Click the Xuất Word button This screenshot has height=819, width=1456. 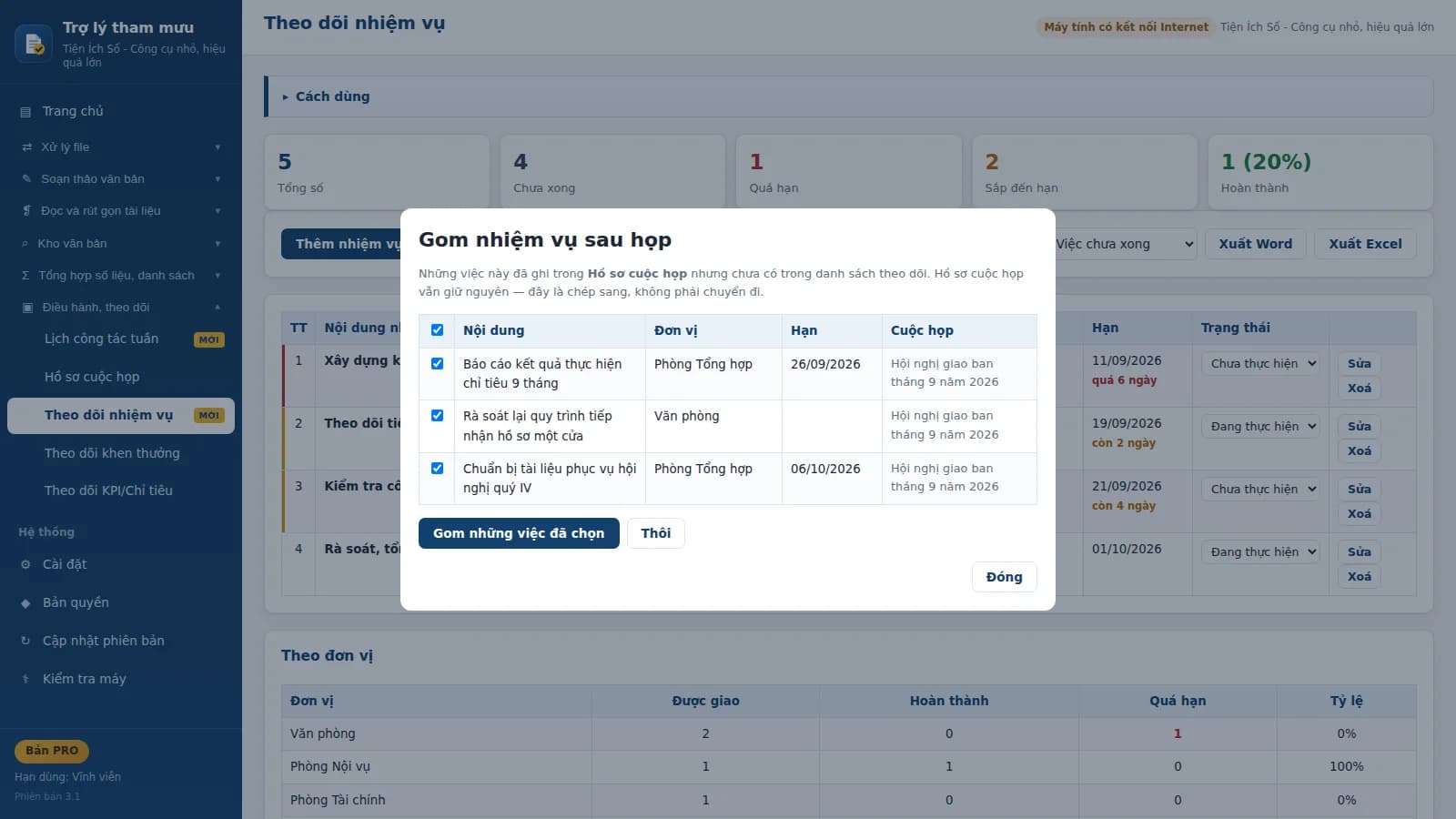[x=1256, y=244]
